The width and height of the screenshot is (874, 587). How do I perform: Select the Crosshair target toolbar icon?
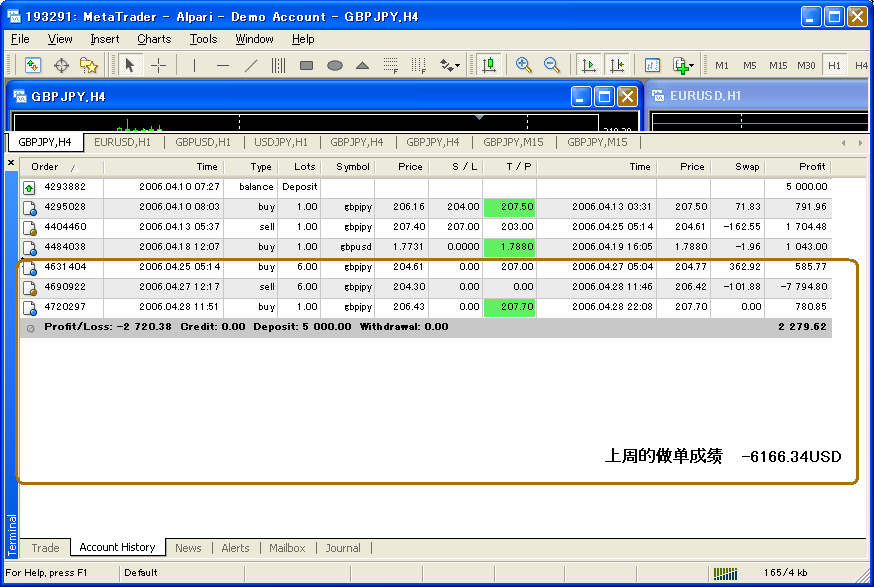click(x=61, y=65)
